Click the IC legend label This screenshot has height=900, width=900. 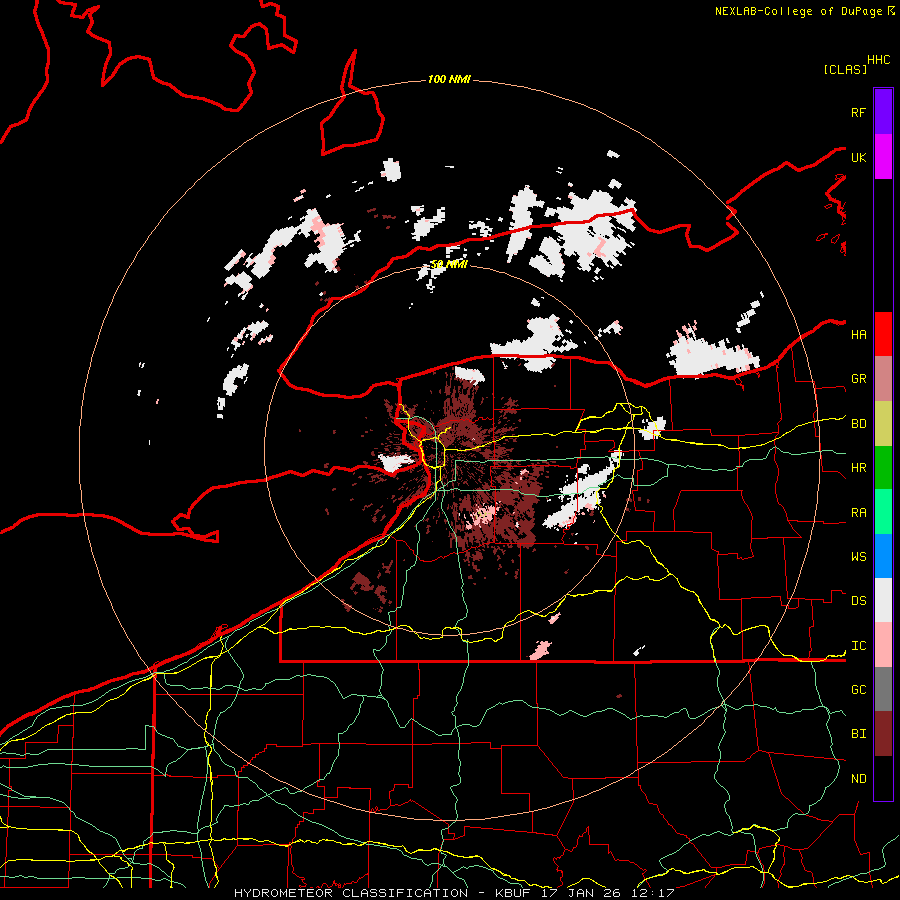click(858, 646)
